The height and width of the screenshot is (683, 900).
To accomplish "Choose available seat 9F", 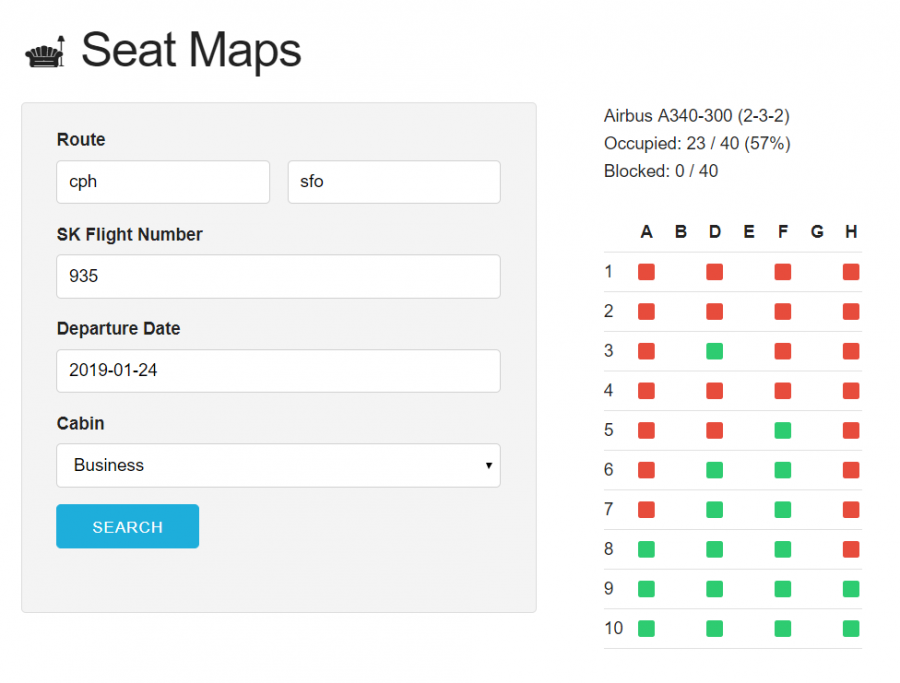I will click(782, 589).
